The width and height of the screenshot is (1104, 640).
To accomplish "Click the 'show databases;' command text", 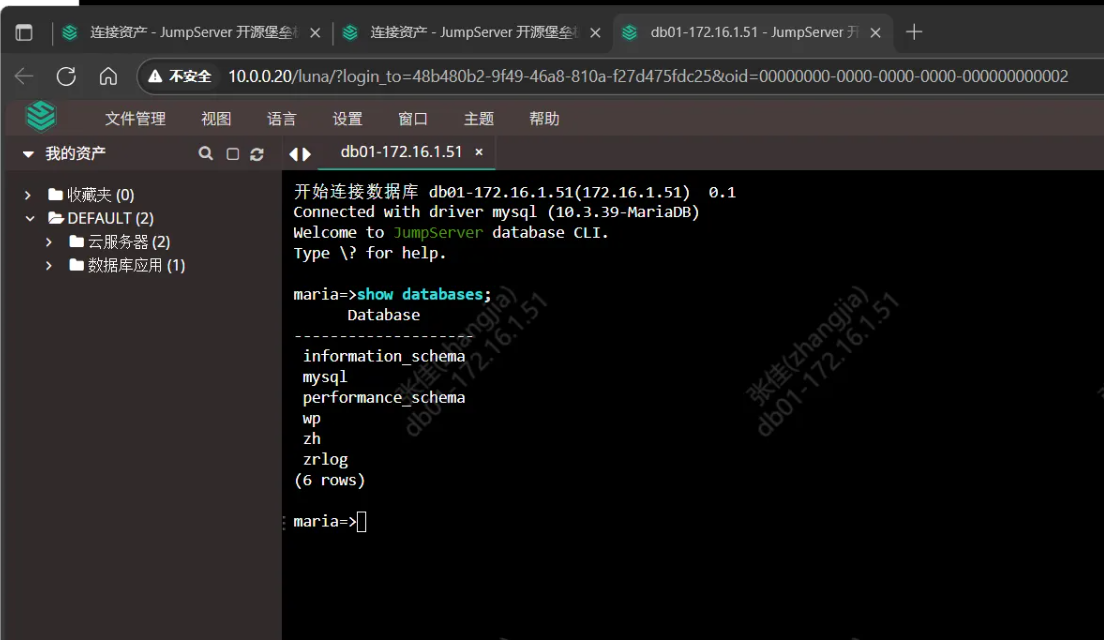I will pos(424,294).
